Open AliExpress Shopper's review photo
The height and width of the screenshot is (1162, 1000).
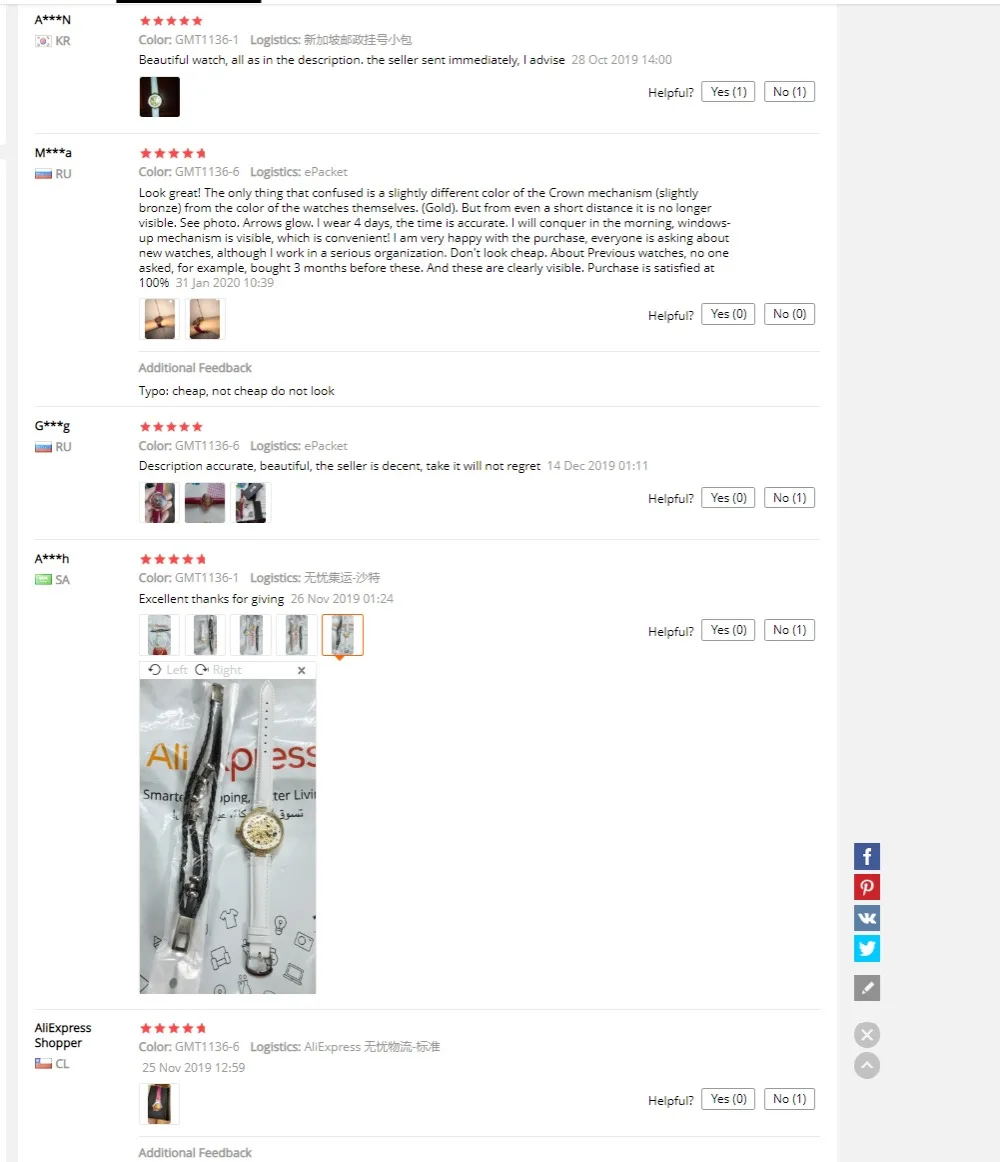pos(159,1104)
